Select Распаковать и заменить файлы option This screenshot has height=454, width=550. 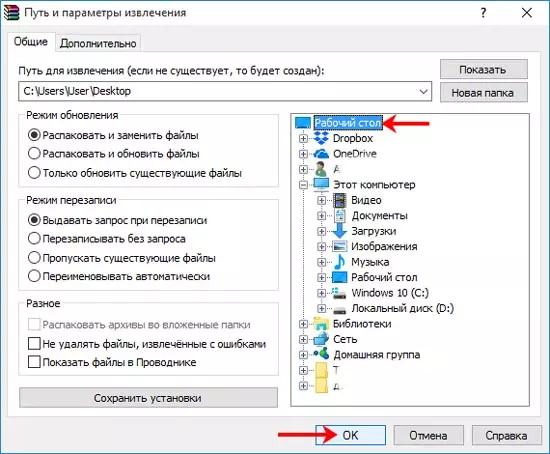pos(113,135)
